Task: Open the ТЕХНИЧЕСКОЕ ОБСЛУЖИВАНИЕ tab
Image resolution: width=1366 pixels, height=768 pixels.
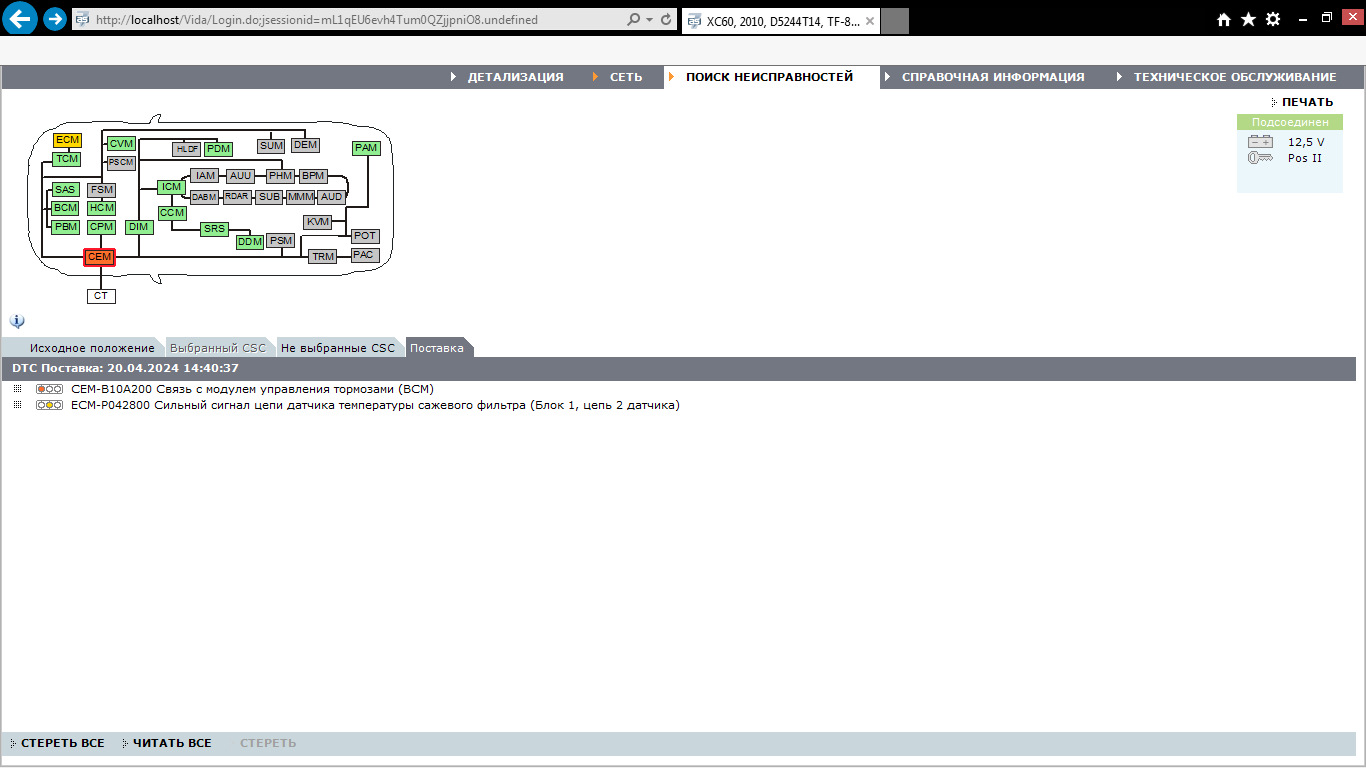Action: coord(1235,77)
